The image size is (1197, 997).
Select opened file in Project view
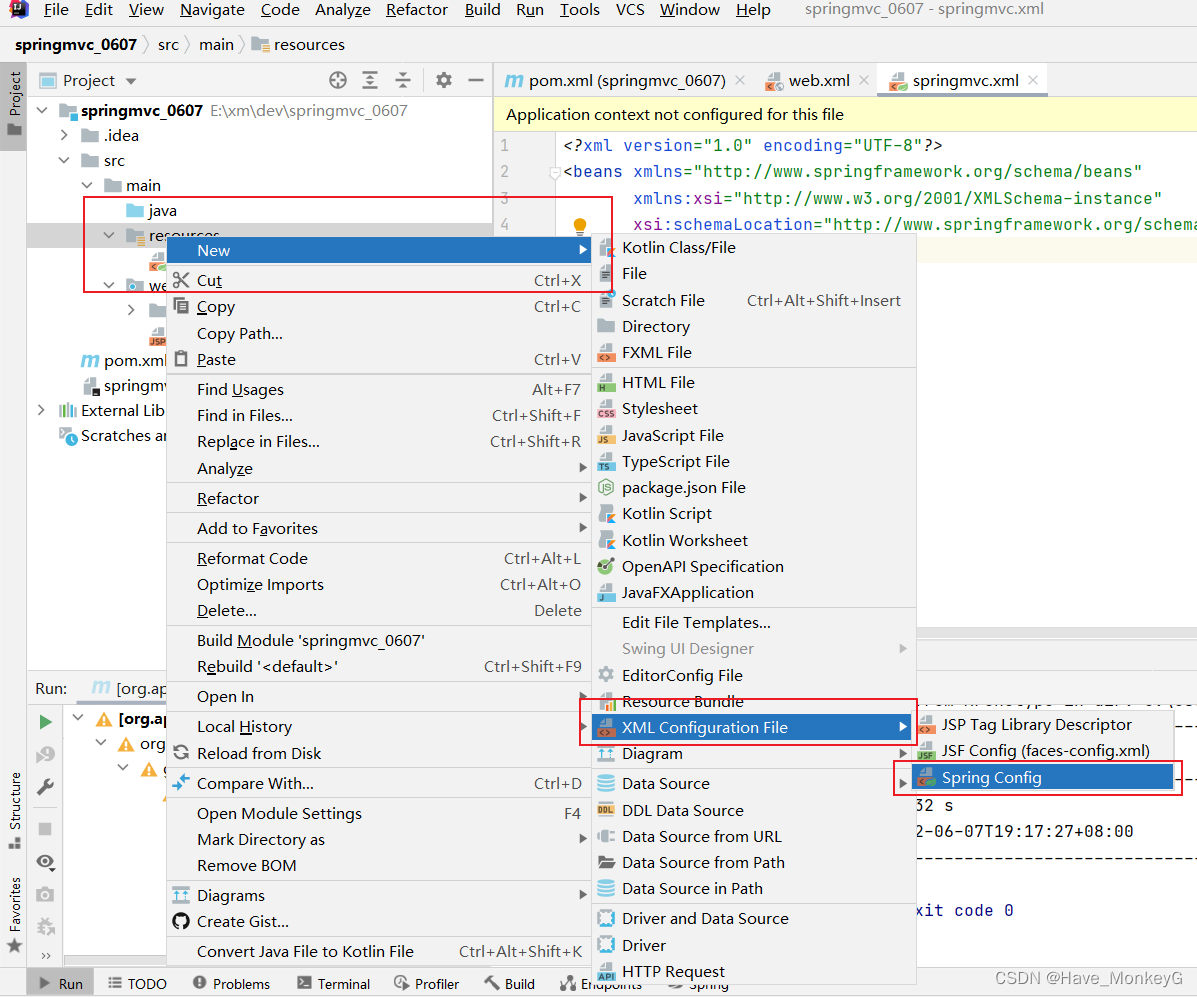point(337,80)
